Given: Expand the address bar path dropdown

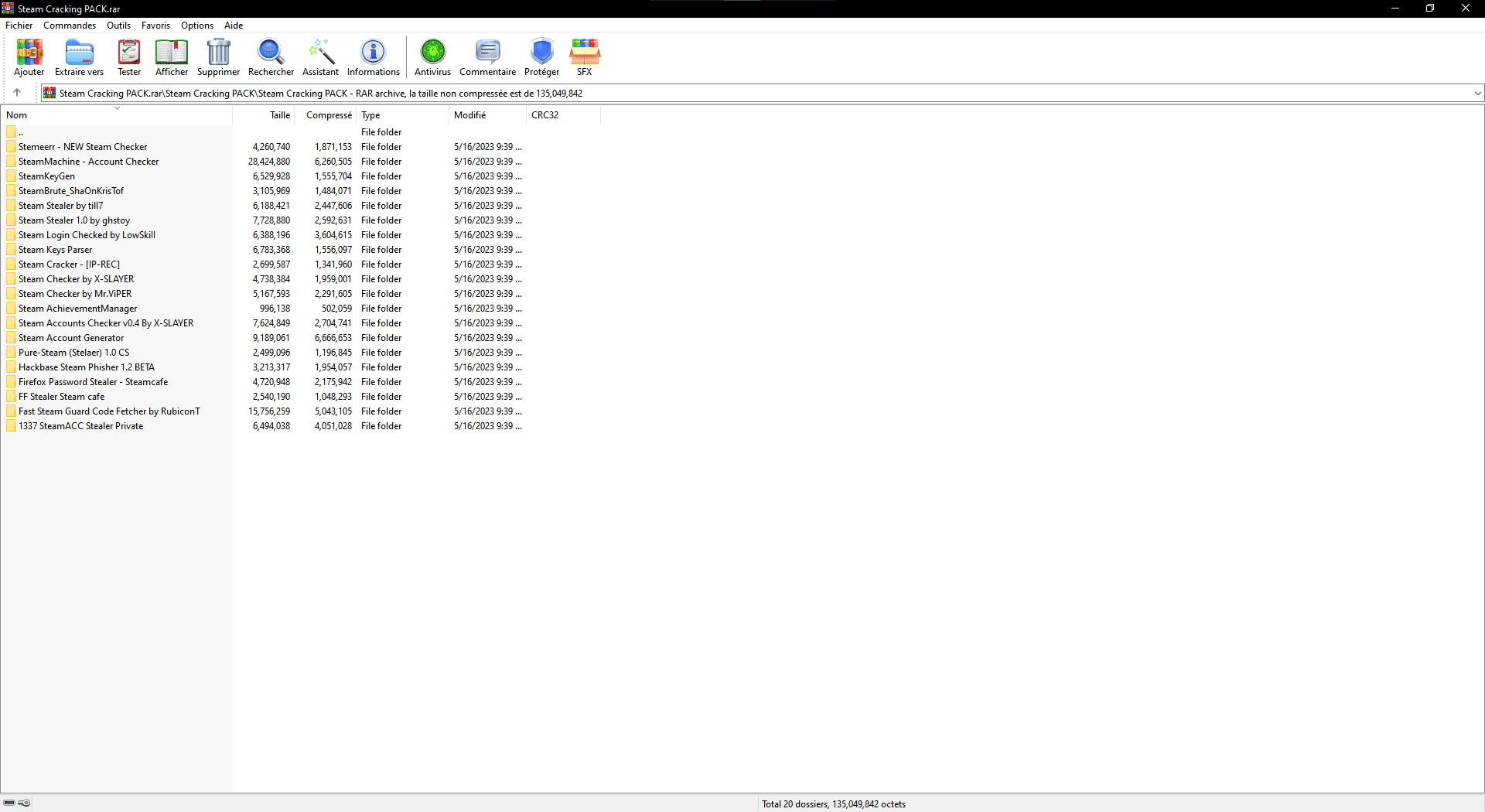Looking at the screenshot, I should (1477, 94).
